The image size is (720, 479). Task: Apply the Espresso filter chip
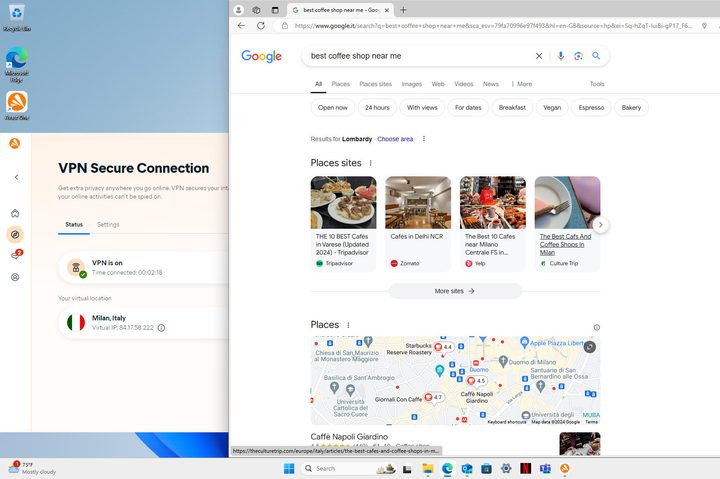(x=591, y=107)
